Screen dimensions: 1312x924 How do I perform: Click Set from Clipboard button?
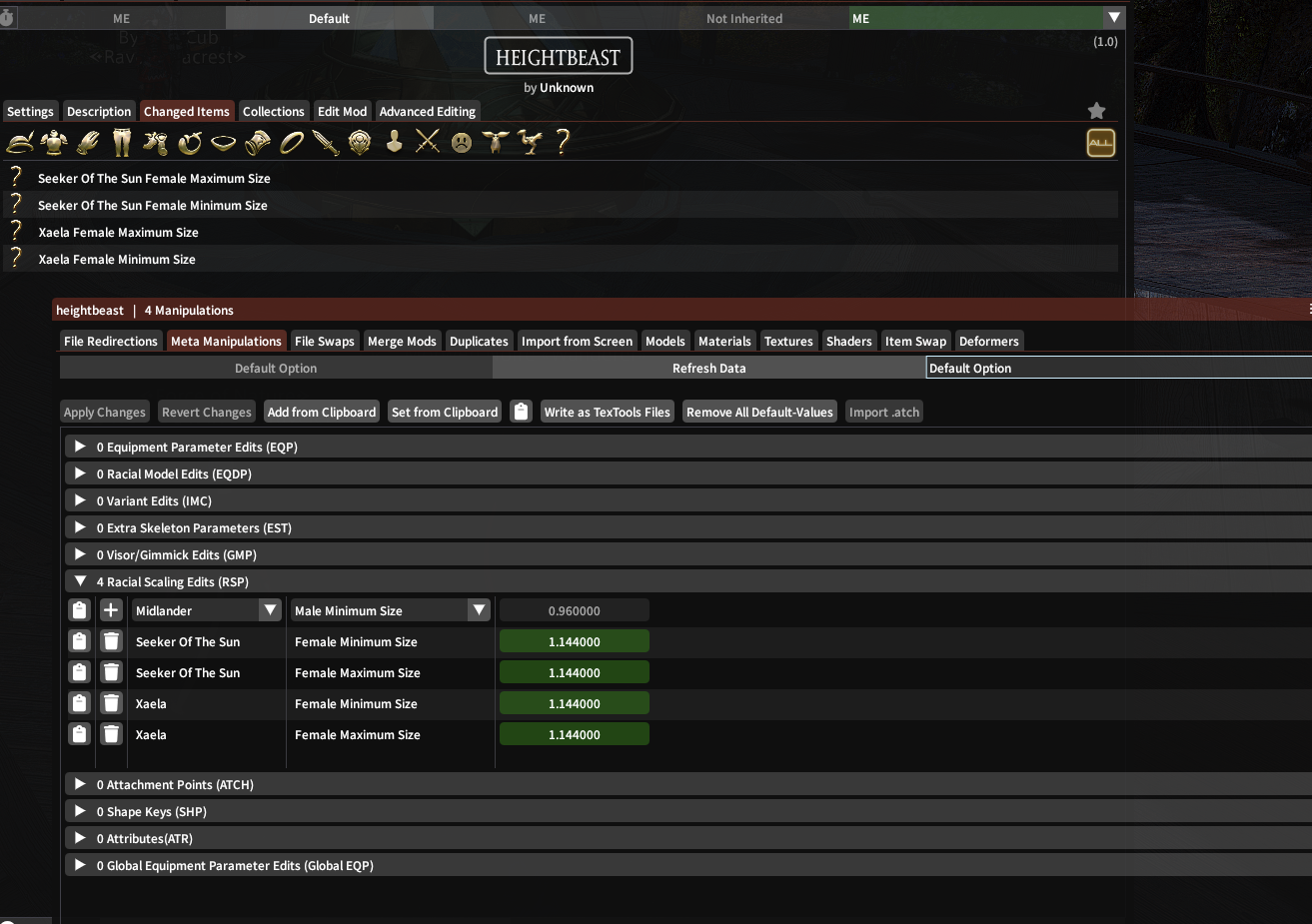click(x=445, y=412)
